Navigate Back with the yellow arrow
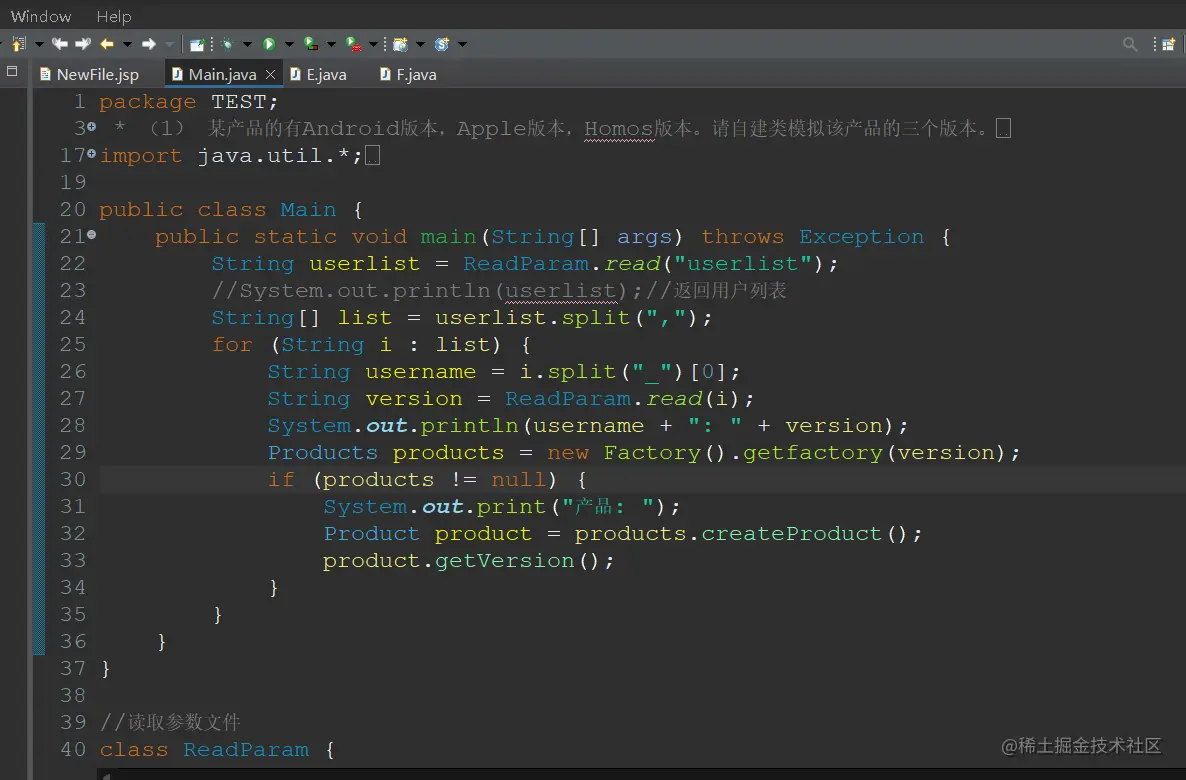This screenshot has width=1186, height=780. tap(107, 44)
